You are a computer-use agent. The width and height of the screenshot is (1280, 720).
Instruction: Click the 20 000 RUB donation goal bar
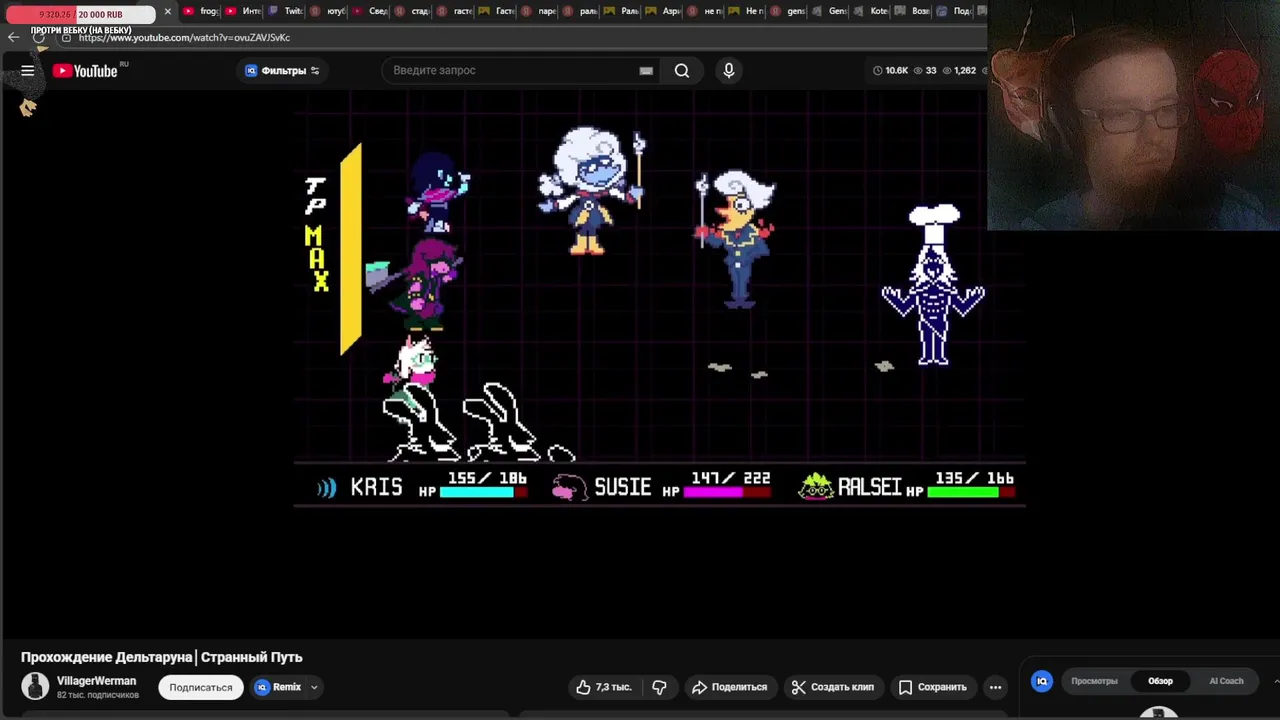click(80, 15)
